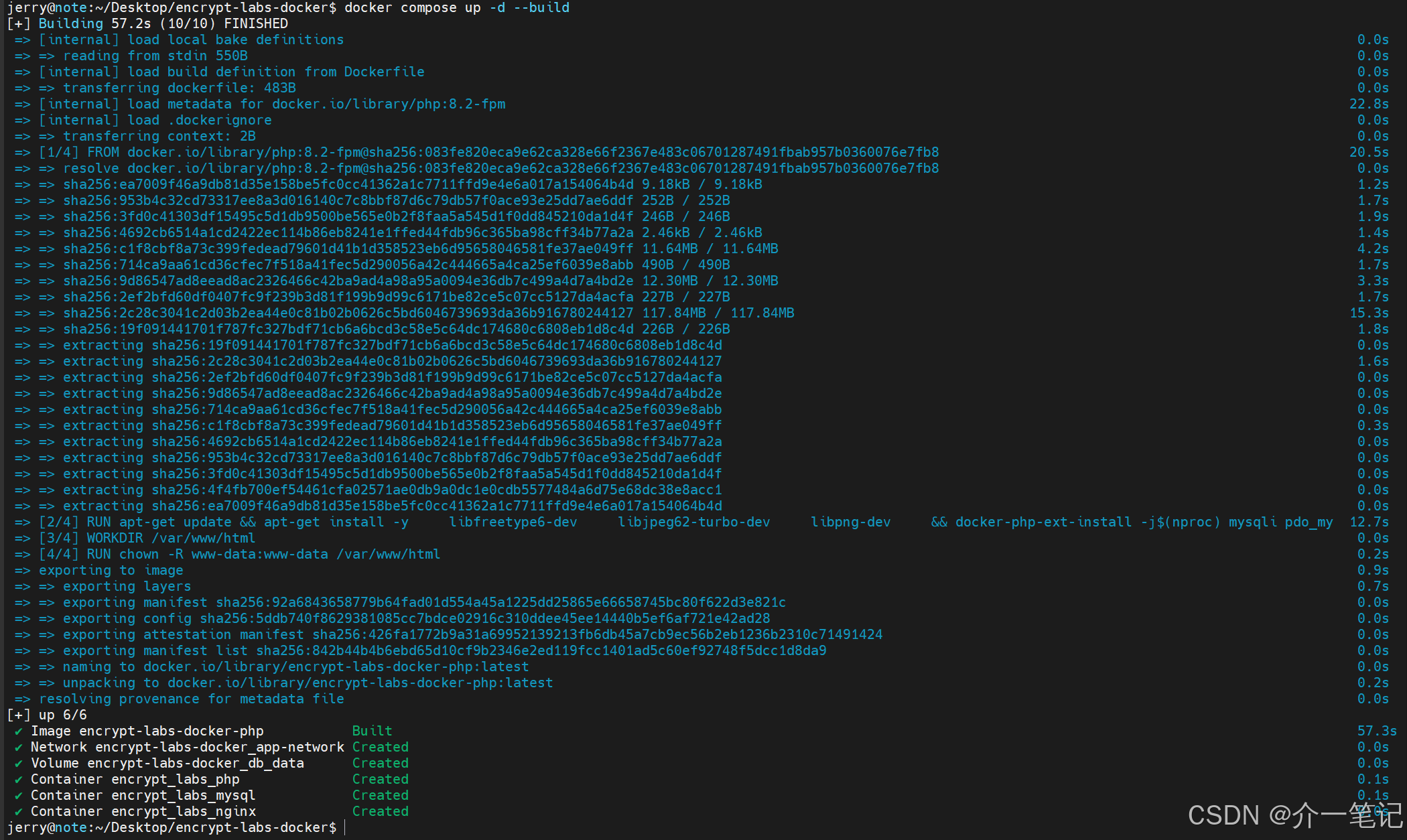Click the arrow before exporting to image
Image resolution: width=1407 pixels, height=840 pixels.
click(x=23, y=571)
